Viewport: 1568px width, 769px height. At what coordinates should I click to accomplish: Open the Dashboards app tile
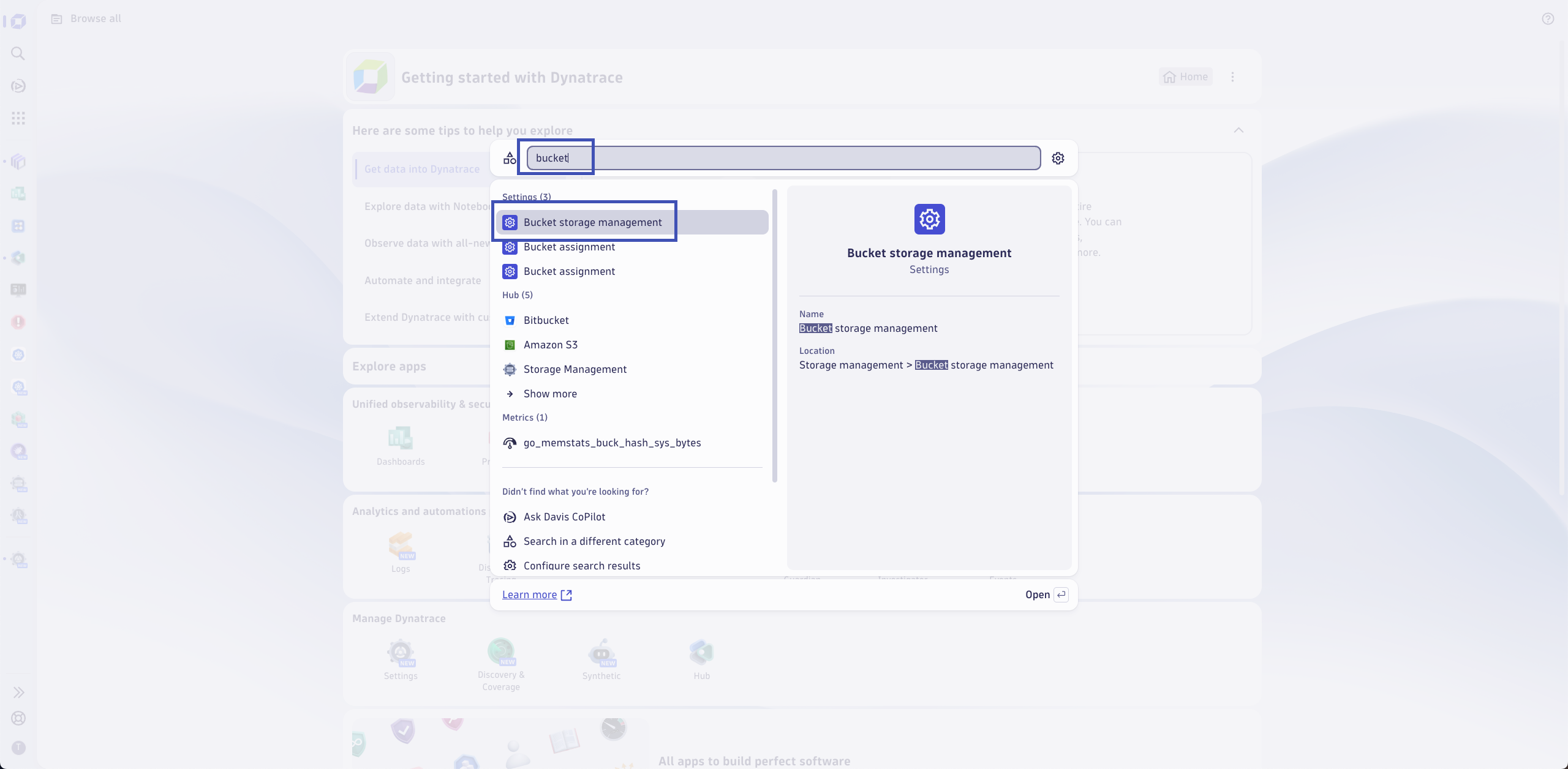tap(401, 445)
